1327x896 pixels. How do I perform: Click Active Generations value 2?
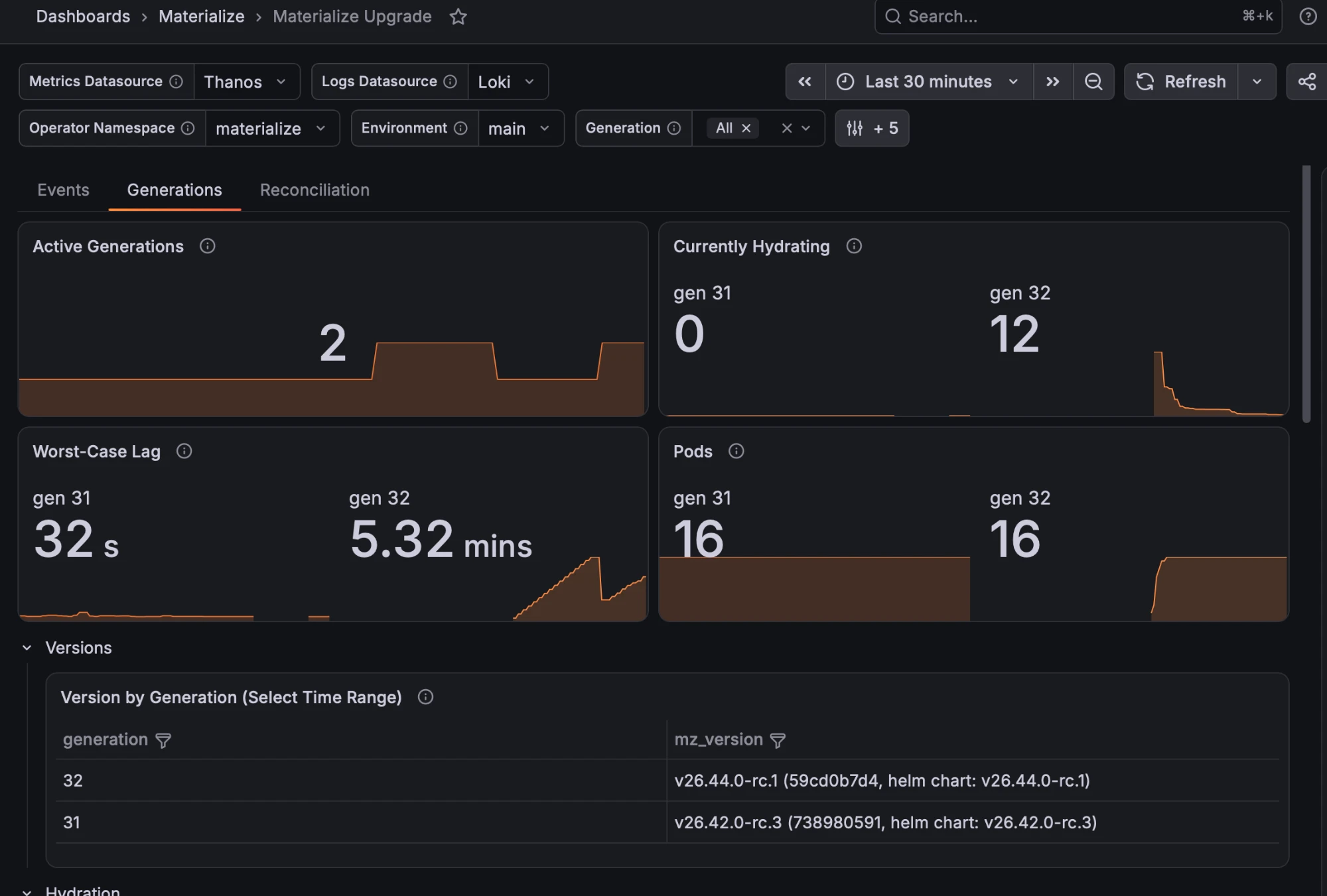tap(332, 343)
